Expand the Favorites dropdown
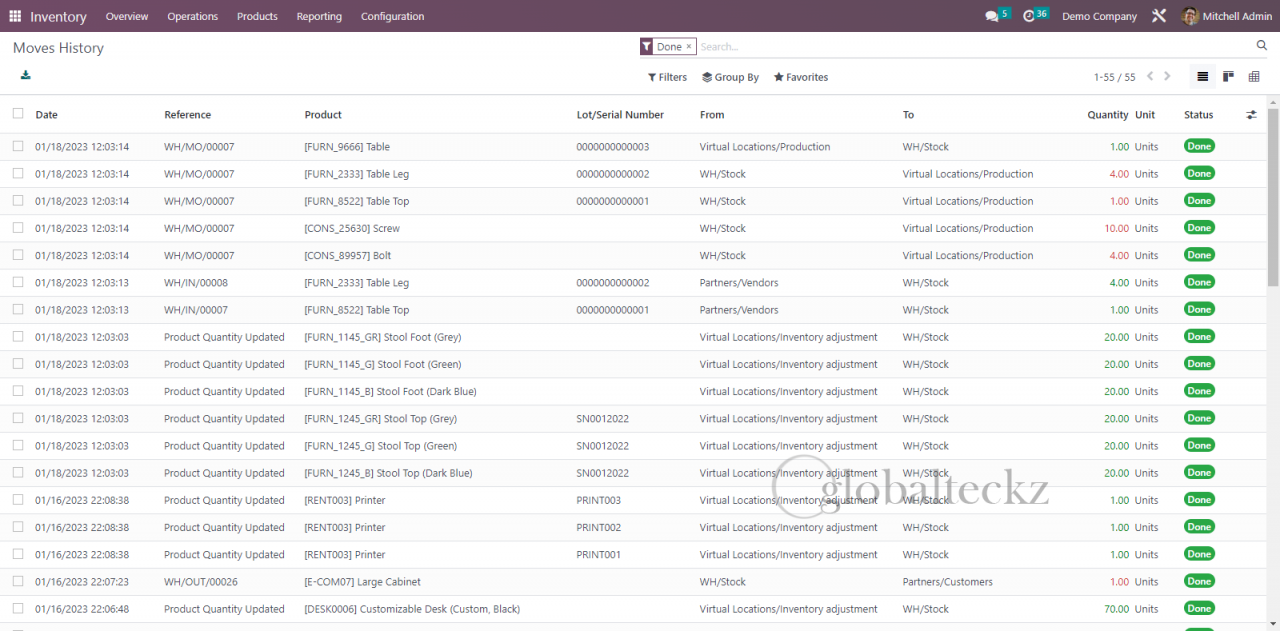Image resolution: width=1280 pixels, height=631 pixels. tap(800, 77)
